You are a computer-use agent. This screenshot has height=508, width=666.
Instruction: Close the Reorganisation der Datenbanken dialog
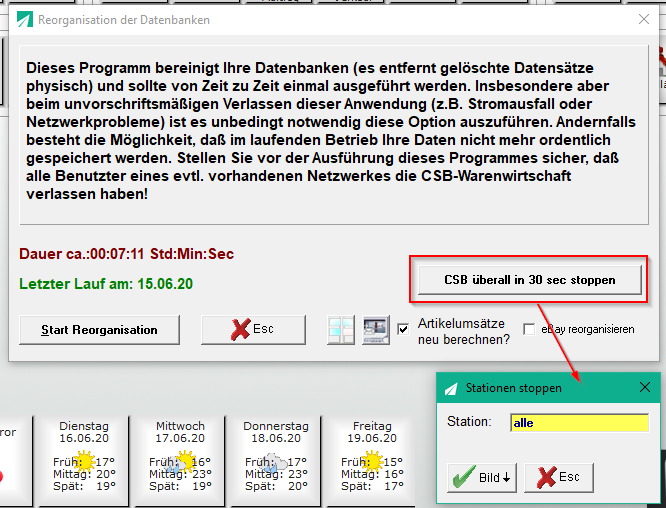coord(644,19)
